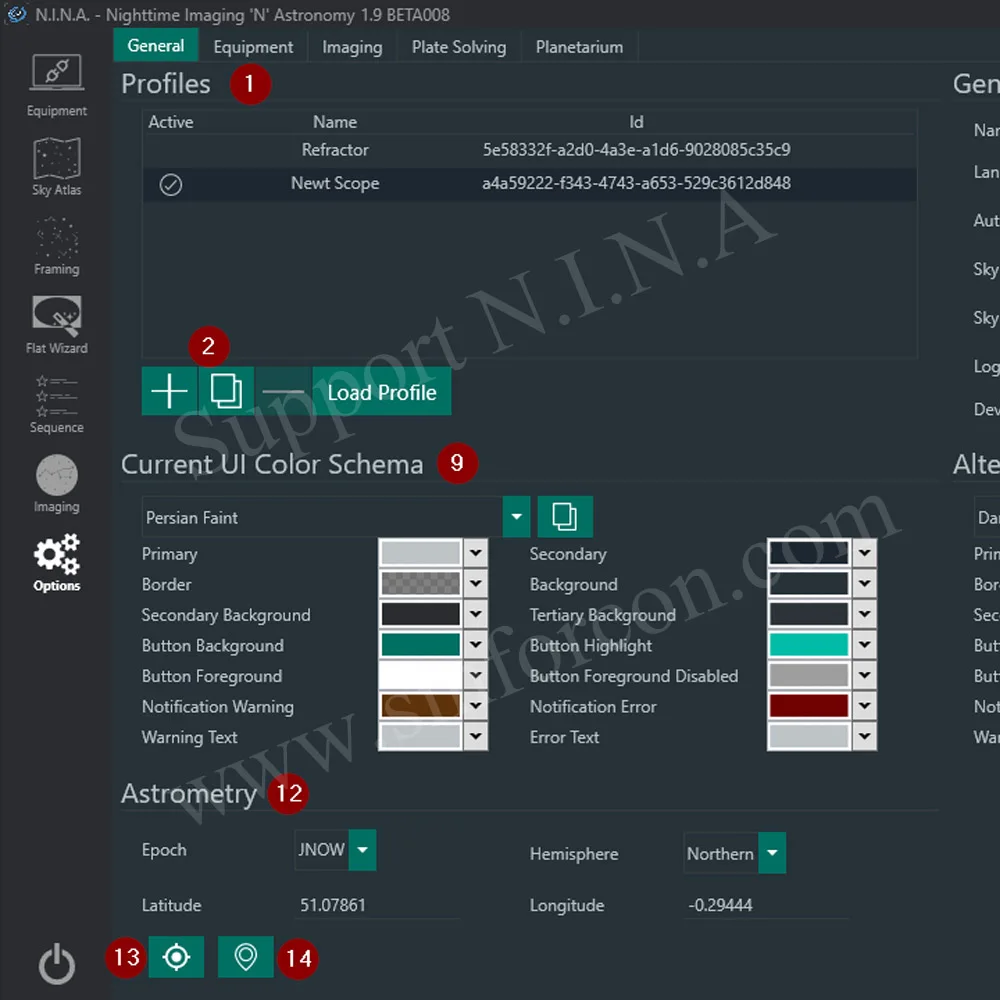Add a new profile with the plus button

(169, 391)
